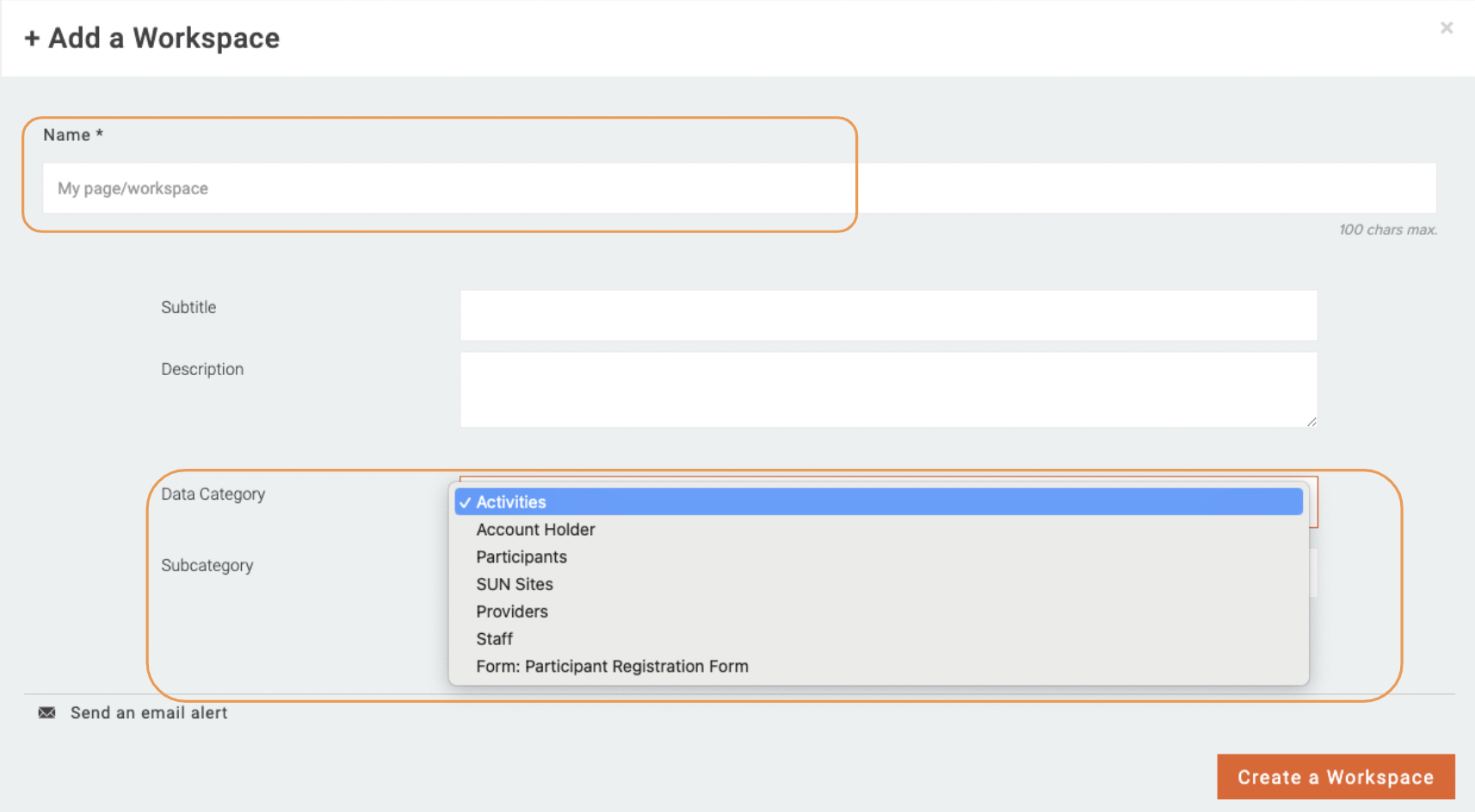
Task: Select Staff data category
Action: [879, 639]
